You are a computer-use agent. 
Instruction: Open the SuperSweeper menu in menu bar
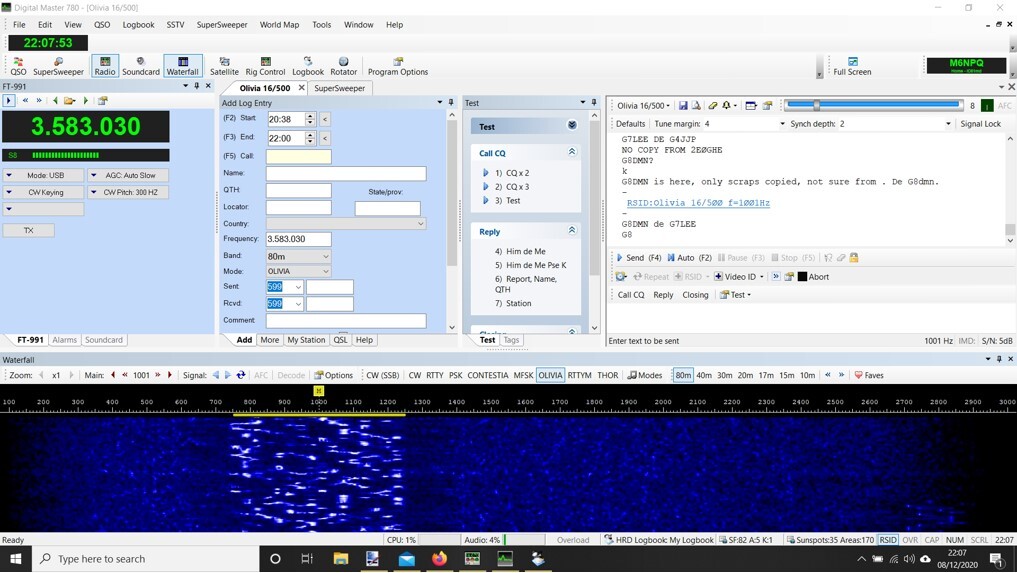[x=222, y=25]
